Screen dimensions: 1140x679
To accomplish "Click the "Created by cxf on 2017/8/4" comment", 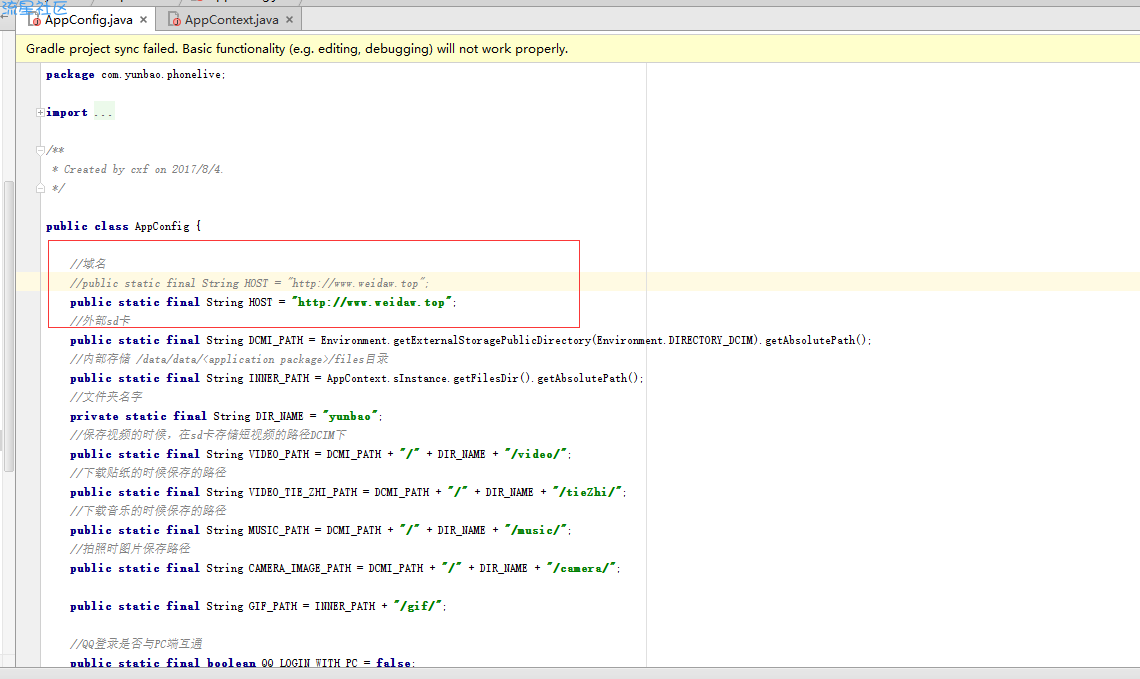I will [137, 169].
